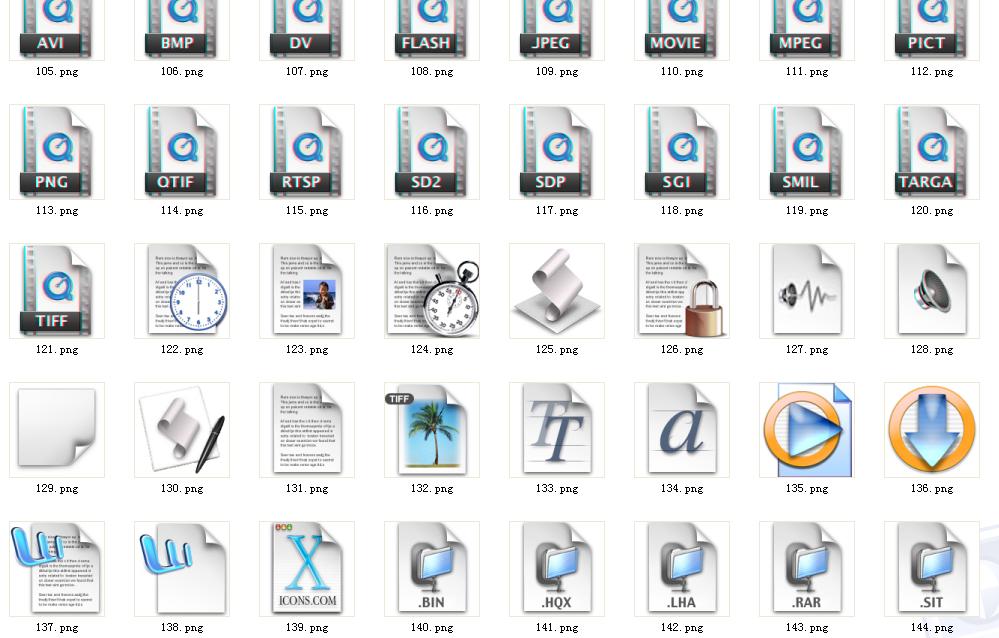Screen dimensions: 999x638
Task: Select the label 125.png
Action: (x=557, y=349)
